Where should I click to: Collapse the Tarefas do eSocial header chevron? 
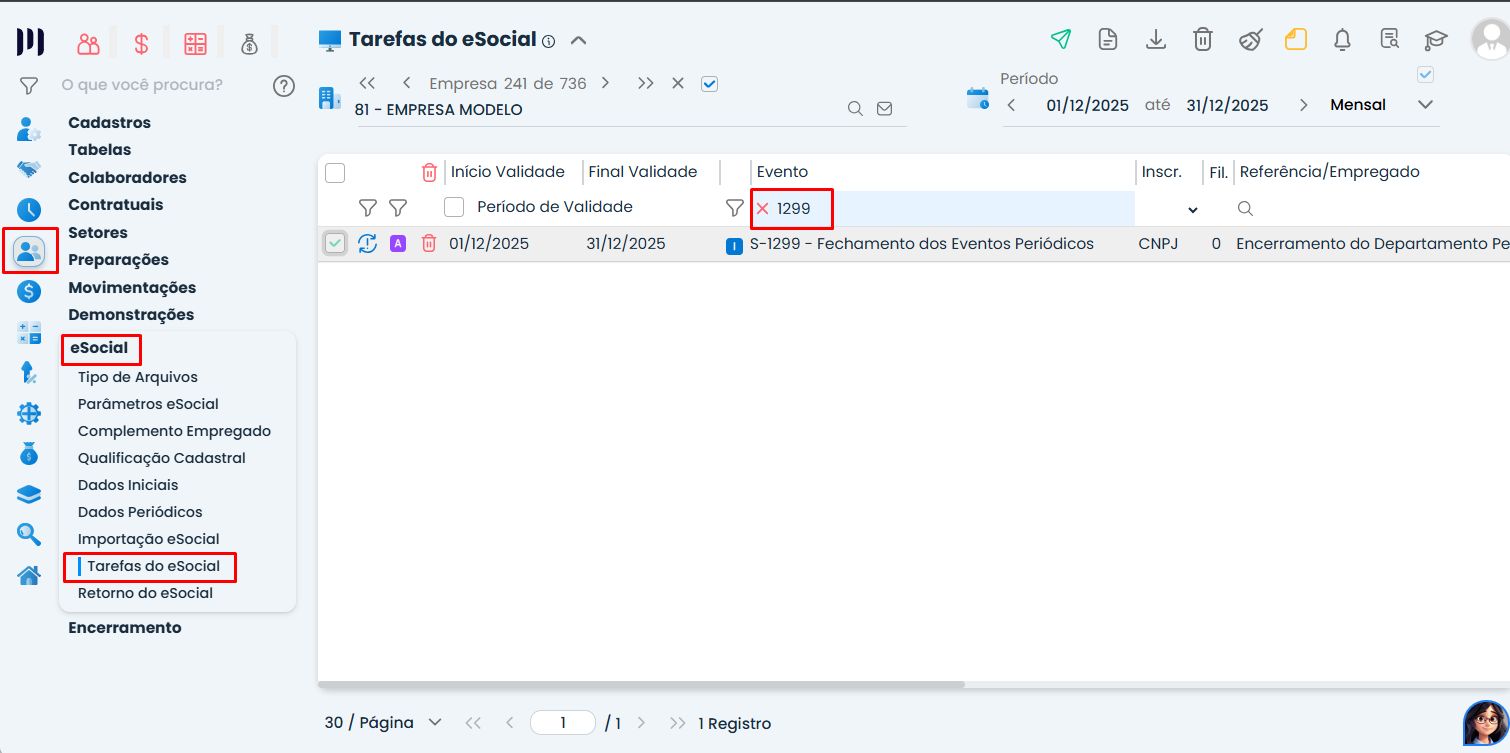click(578, 41)
